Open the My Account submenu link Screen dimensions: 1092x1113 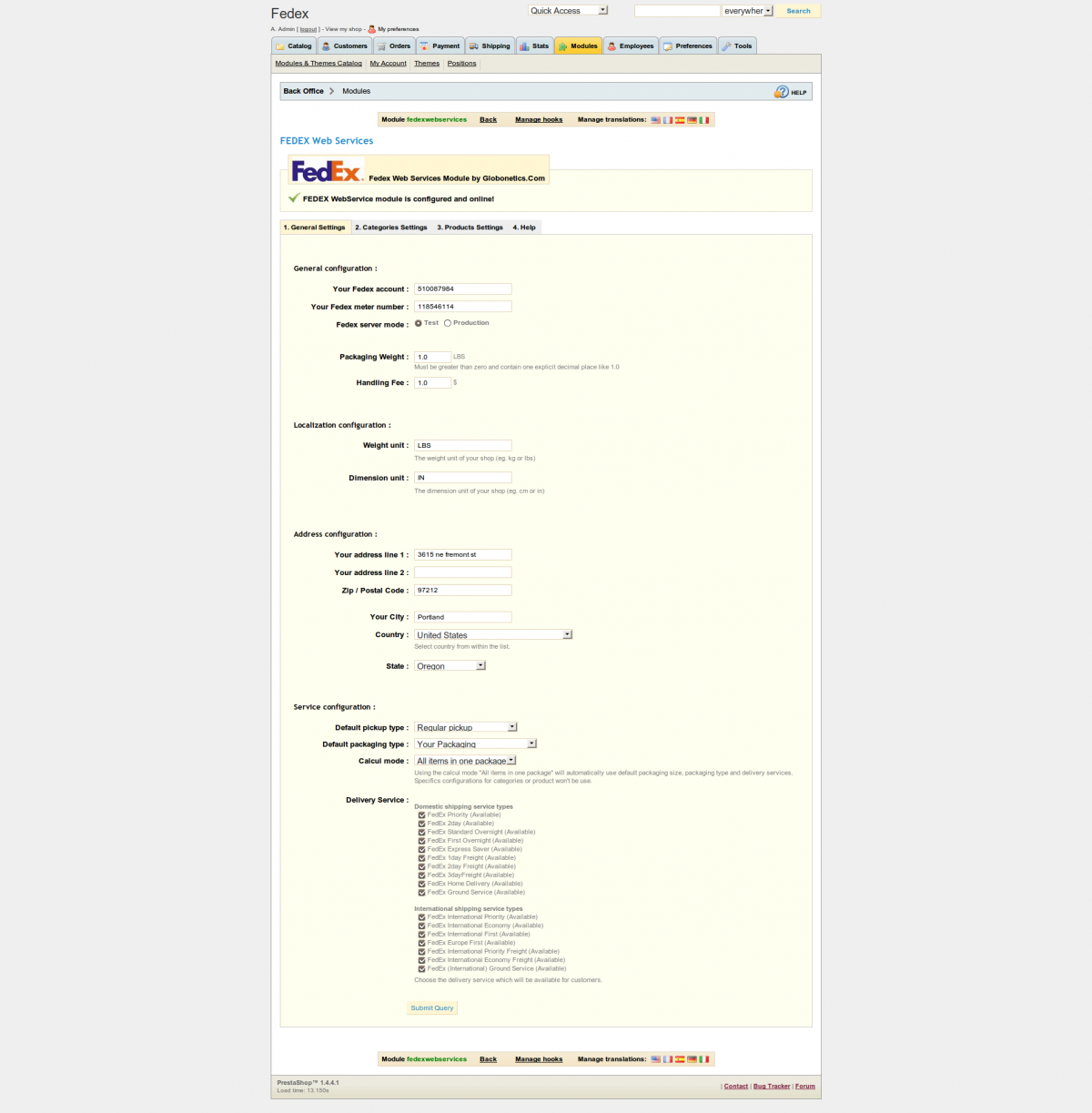[x=389, y=64]
